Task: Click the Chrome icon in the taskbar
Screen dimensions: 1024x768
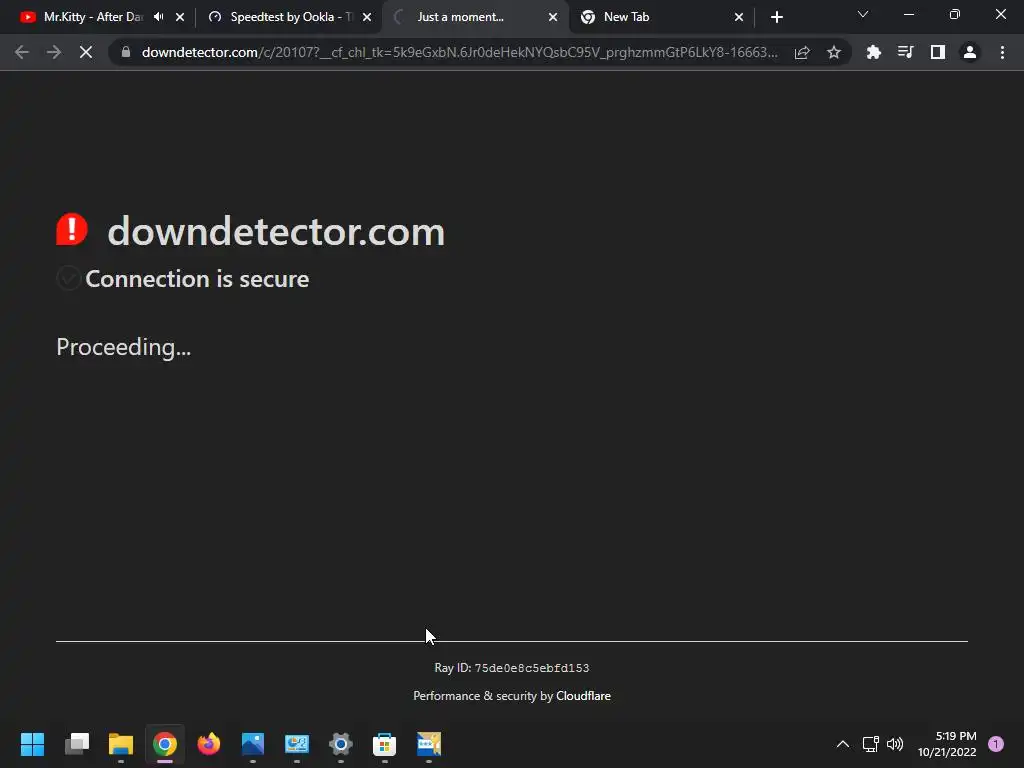Action: tap(165, 744)
